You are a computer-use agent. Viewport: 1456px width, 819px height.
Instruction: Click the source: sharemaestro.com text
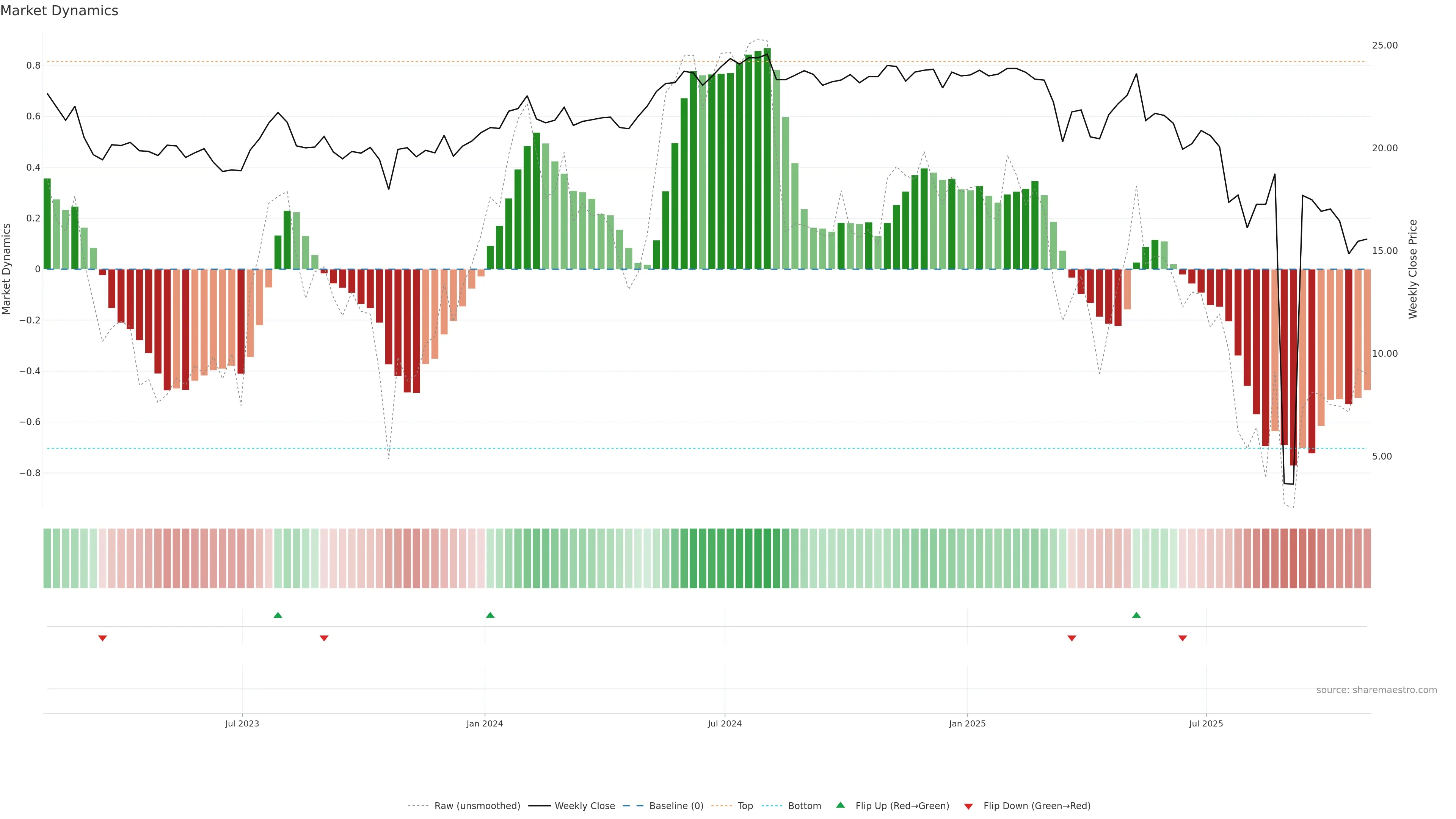1376,690
